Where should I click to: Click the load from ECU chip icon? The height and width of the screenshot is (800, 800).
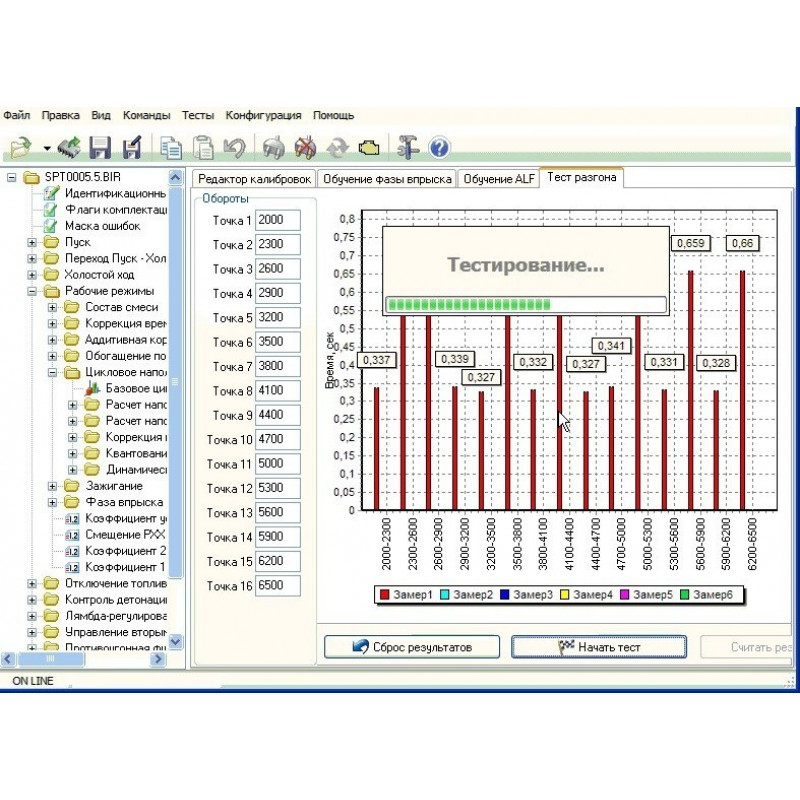click(69, 148)
